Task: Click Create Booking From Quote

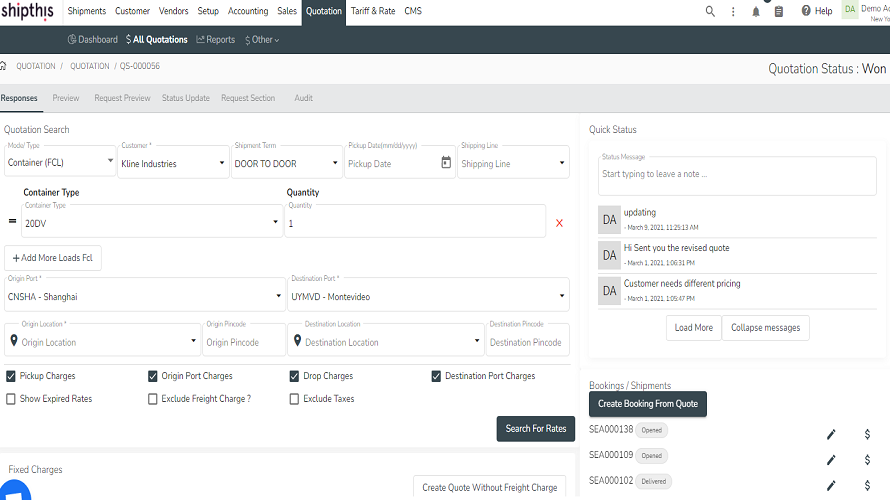Action: pos(648,404)
